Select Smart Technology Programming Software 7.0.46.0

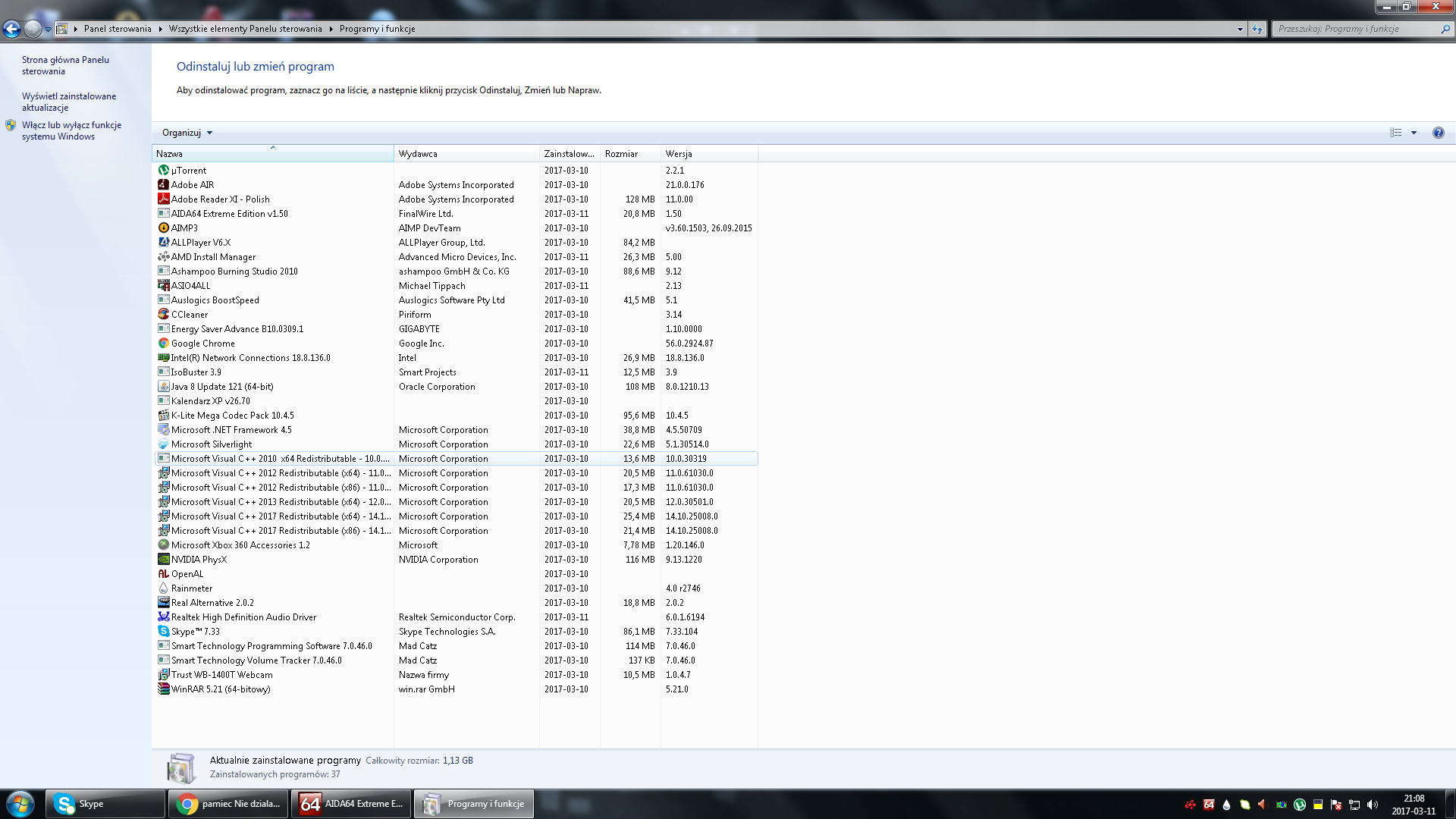point(455,646)
